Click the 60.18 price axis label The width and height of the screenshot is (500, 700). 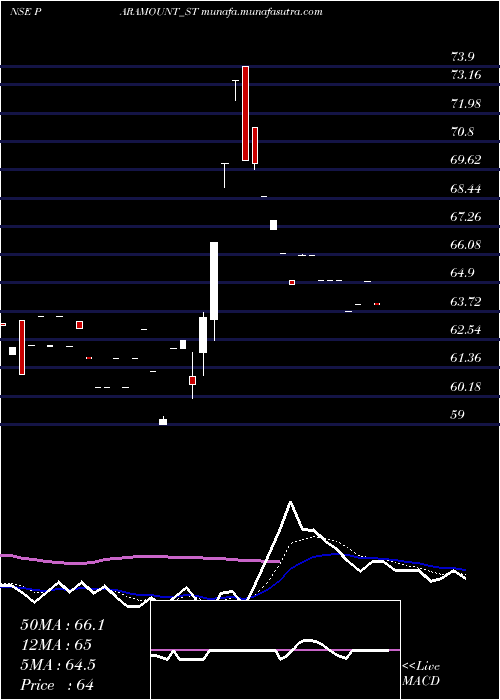466,387
